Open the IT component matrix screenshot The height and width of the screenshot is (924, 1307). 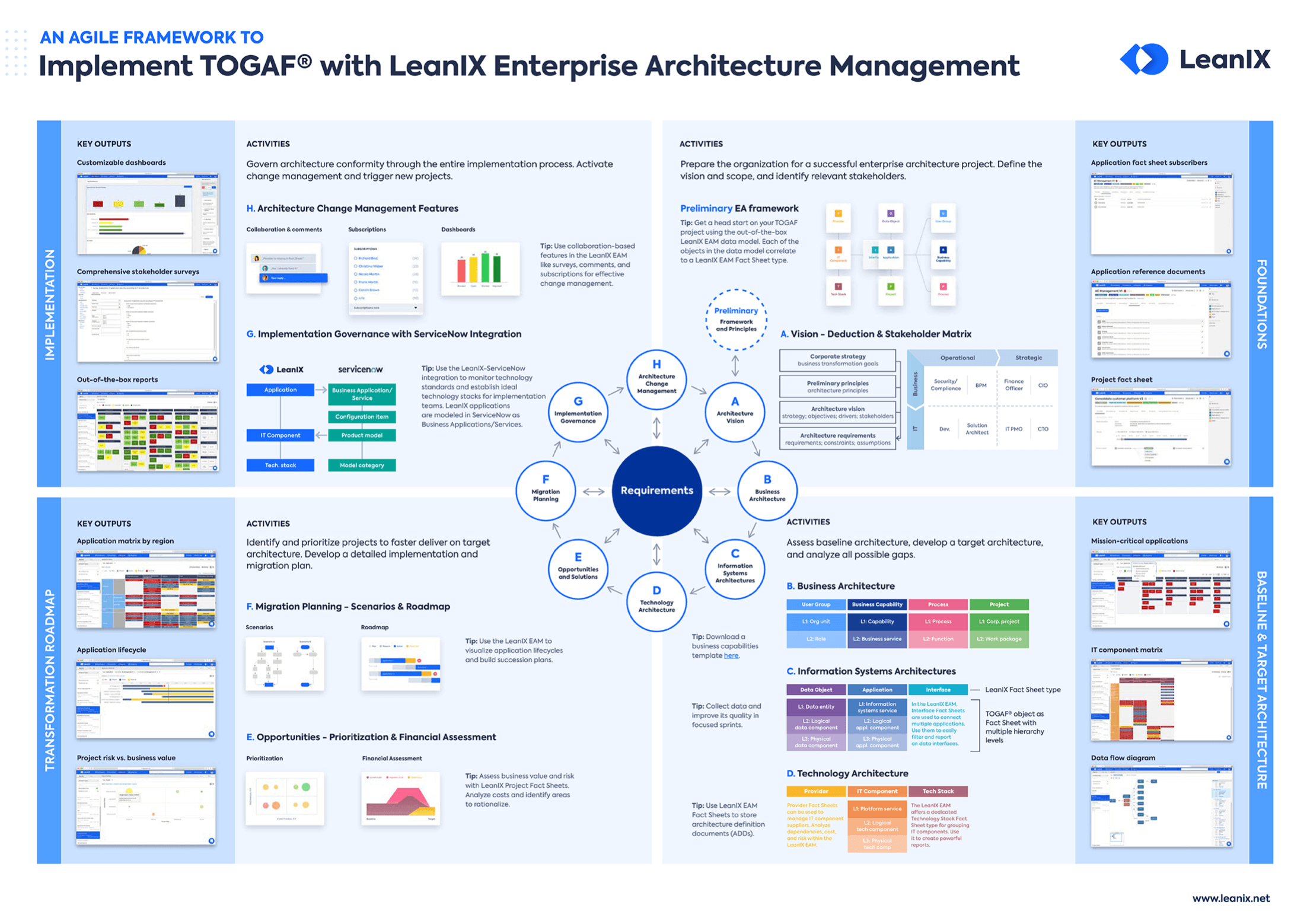[x=1161, y=700]
